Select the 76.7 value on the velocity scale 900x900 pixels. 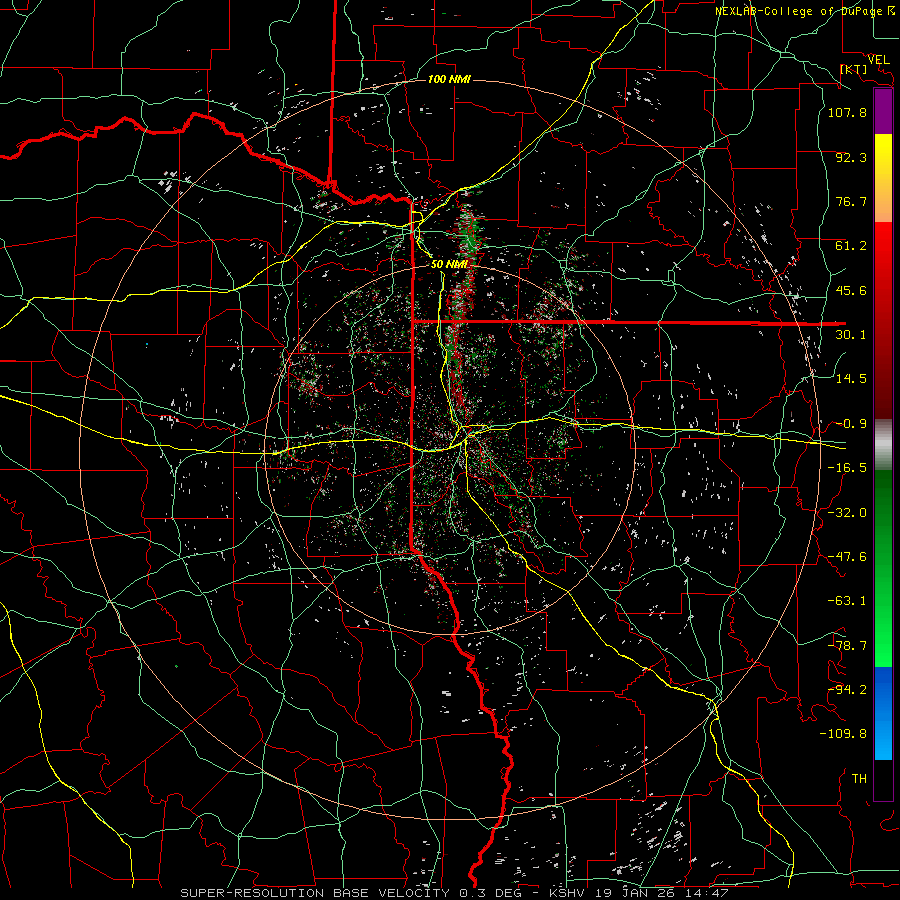[x=851, y=201]
